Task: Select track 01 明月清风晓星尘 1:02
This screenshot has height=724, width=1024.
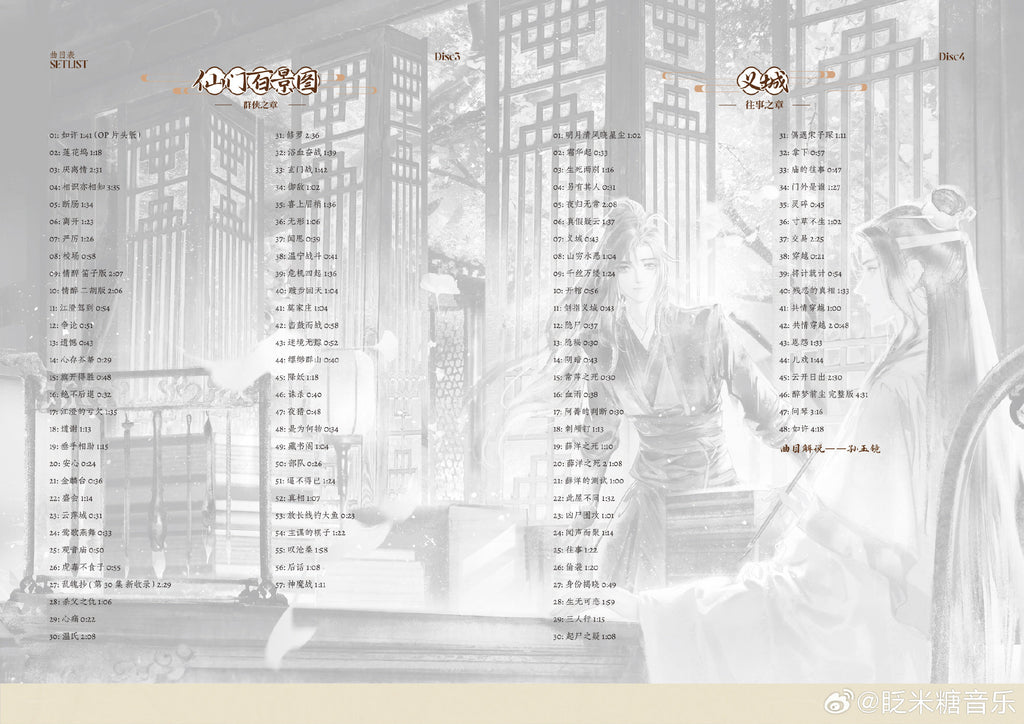Action: 597,135
